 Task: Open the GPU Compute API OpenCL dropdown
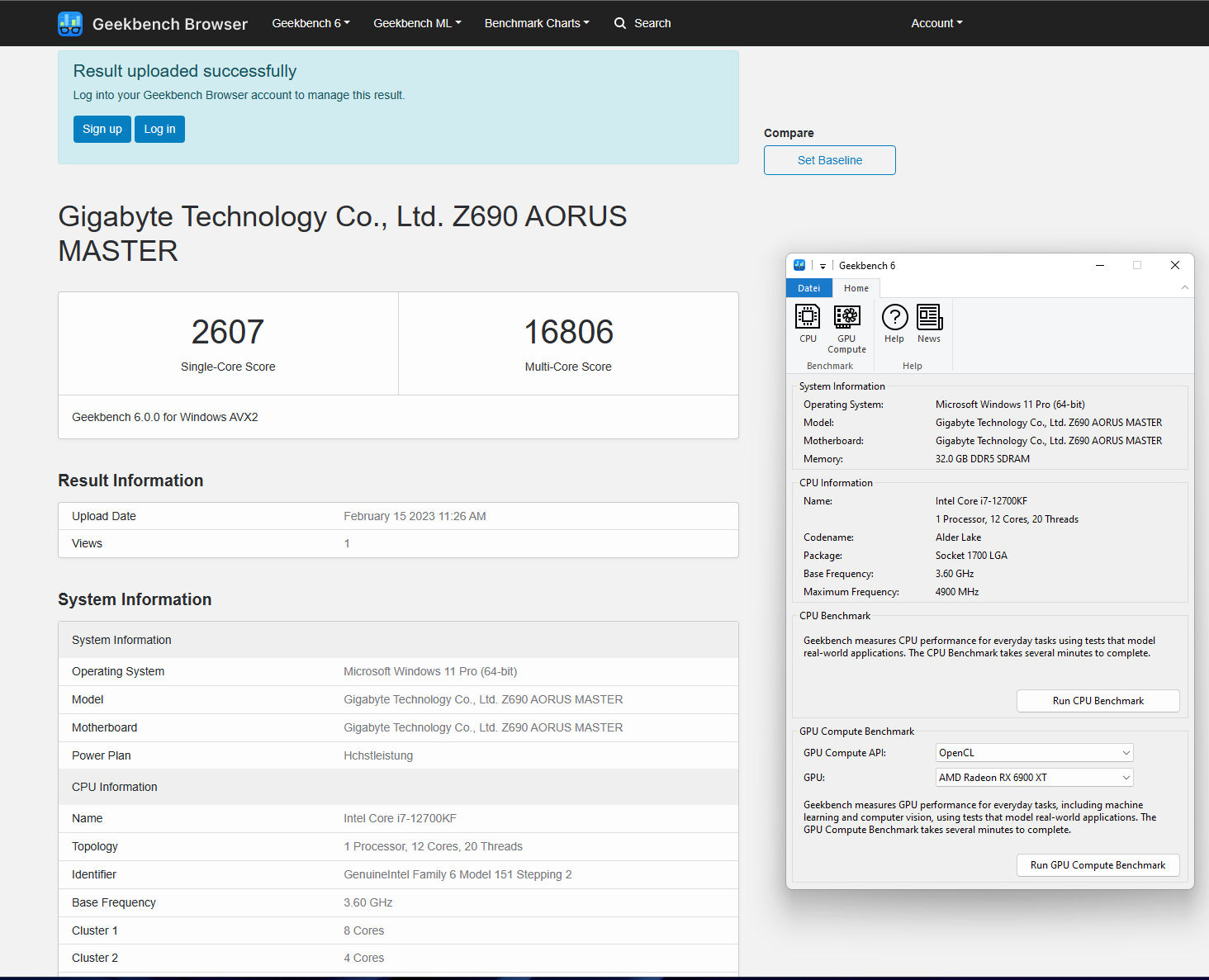[x=1034, y=753]
